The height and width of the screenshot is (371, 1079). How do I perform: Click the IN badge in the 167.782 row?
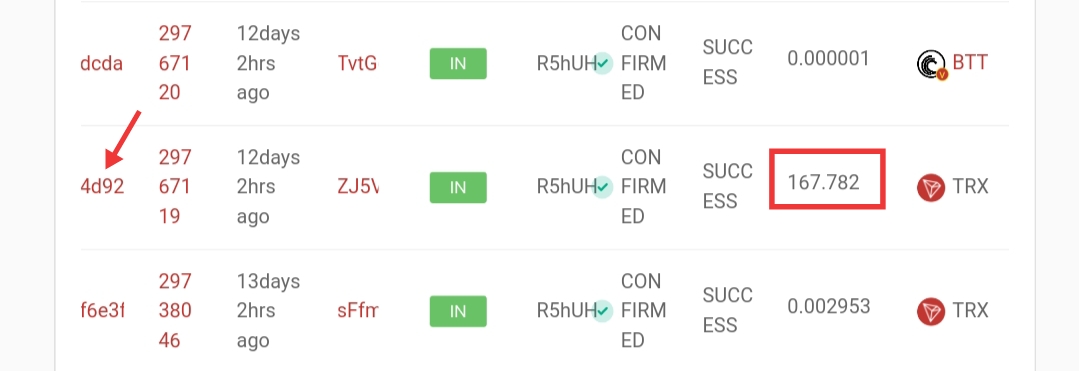click(x=458, y=187)
